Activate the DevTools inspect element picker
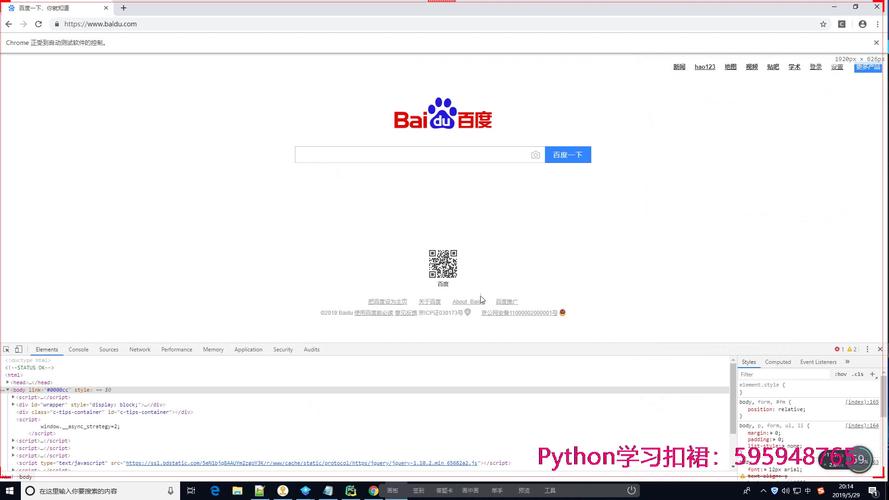This screenshot has width=889, height=500. 6,350
